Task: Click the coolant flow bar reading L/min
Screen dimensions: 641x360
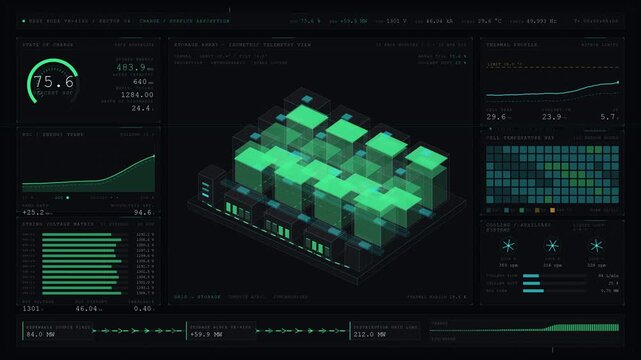Action: pyautogui.click(x=555, y=276)
